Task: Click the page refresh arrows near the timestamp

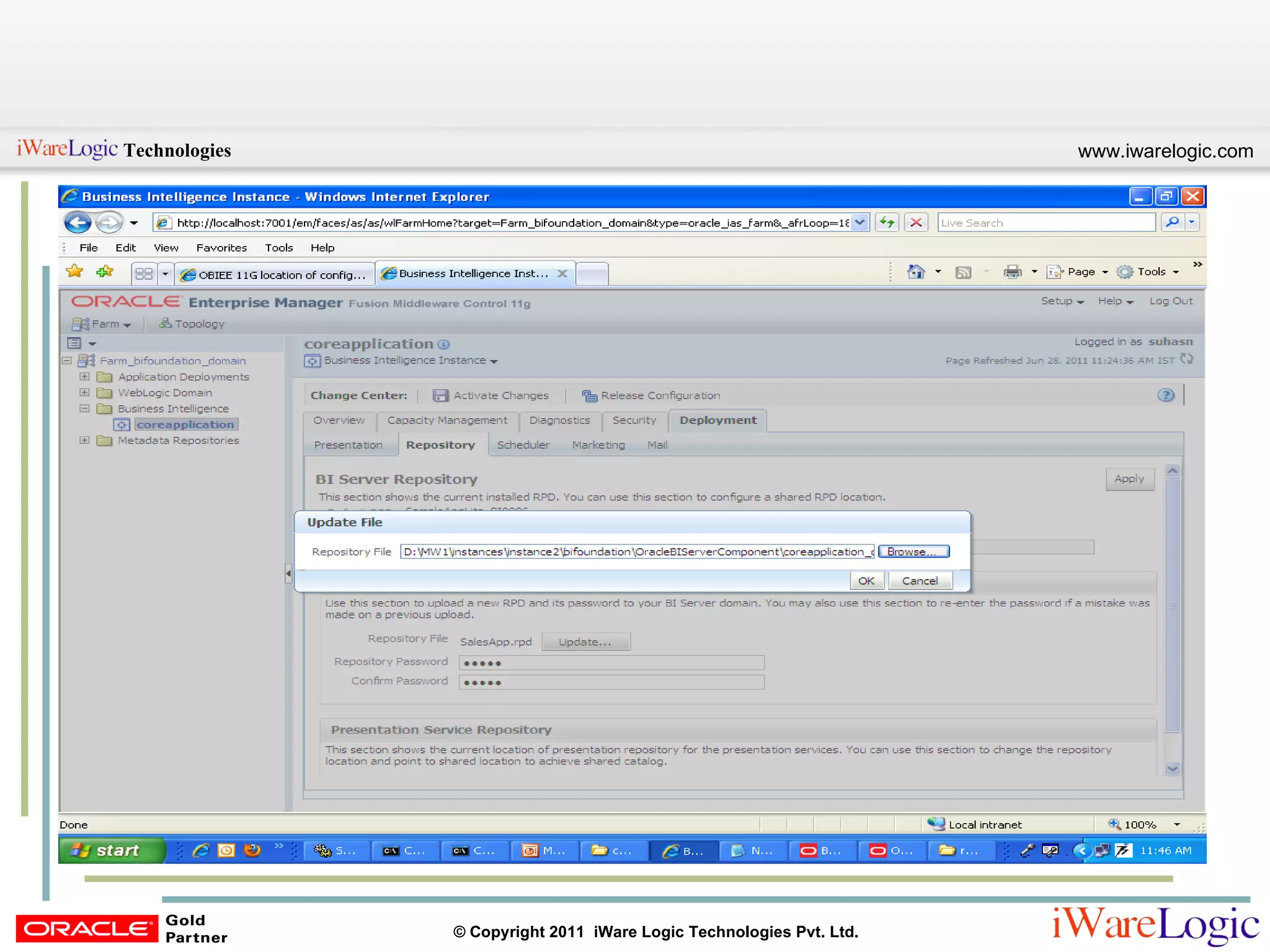Action: point(1186,359)
